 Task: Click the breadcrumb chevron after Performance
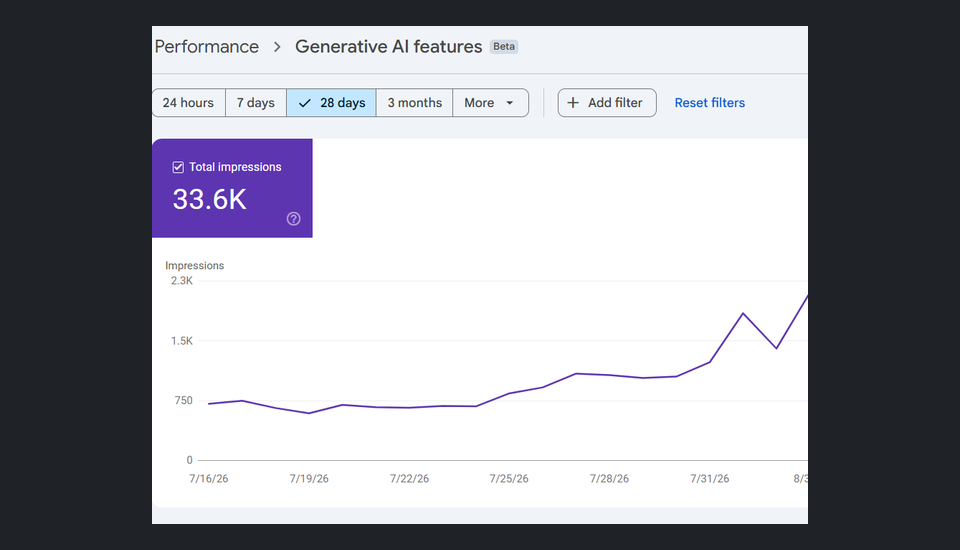277,47
